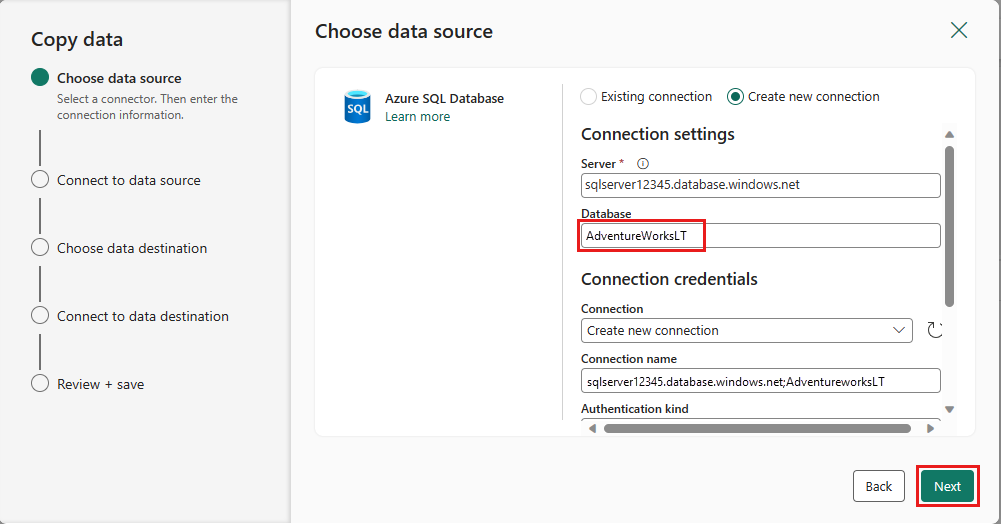Click the Azure SQL Database icon
The width and height of the screenshot is (1001, 524).
coord(357,107)
